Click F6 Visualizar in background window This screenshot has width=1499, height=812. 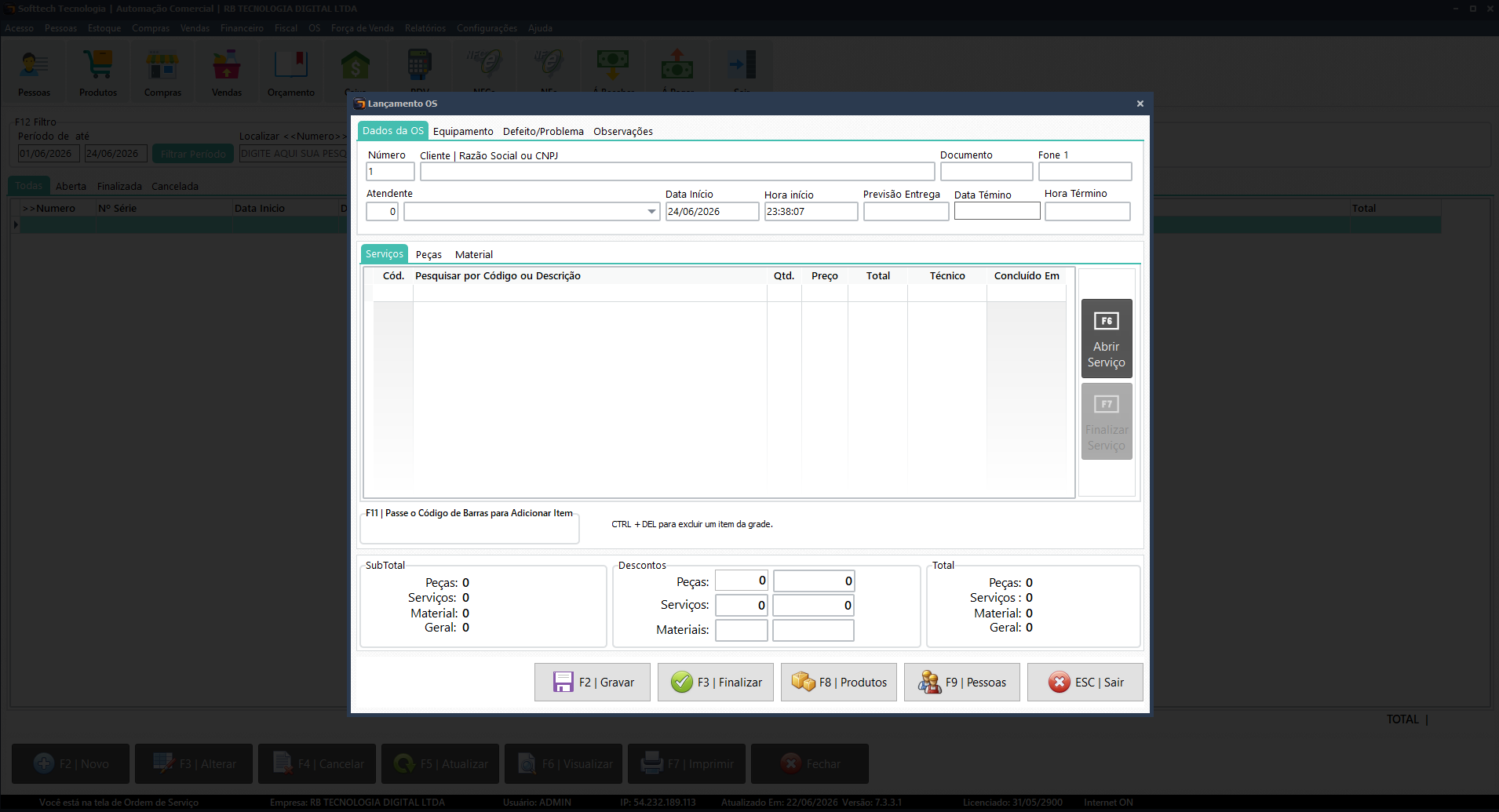click(563, 763)
